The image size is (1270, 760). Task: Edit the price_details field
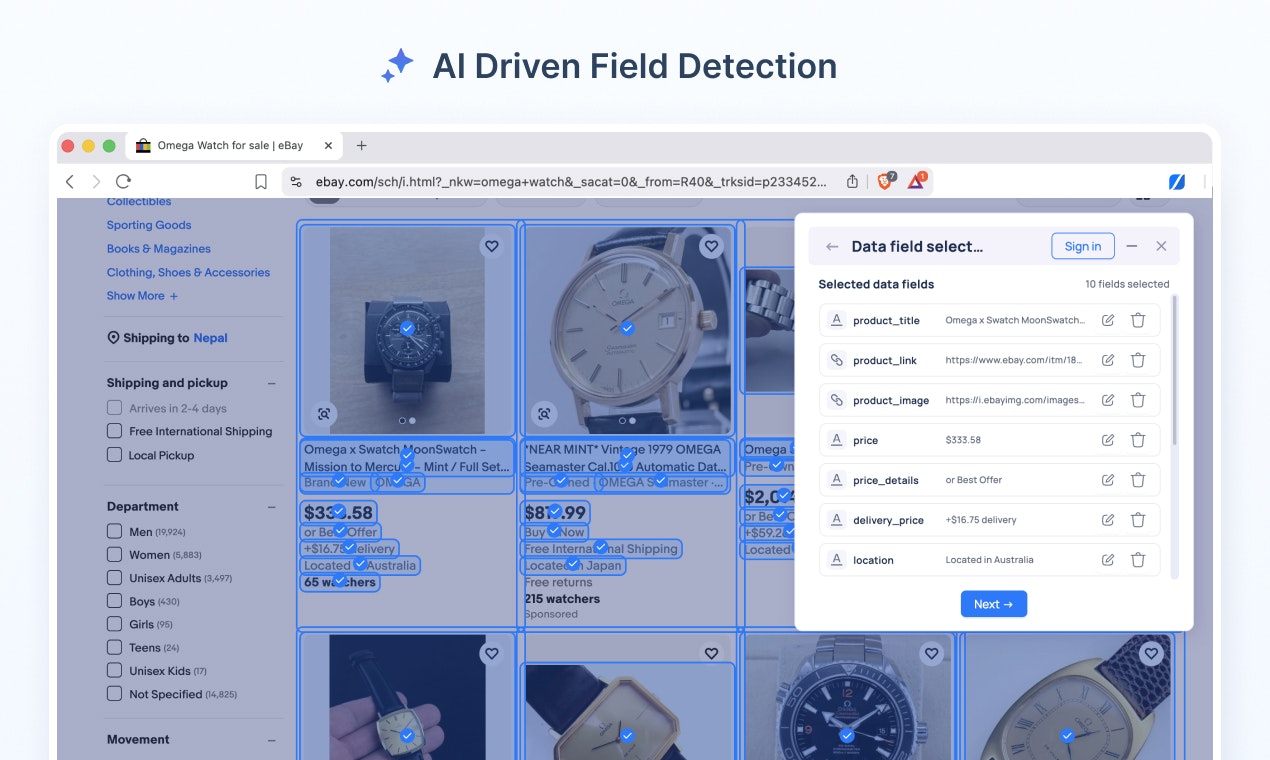(x=1108, y=480)
